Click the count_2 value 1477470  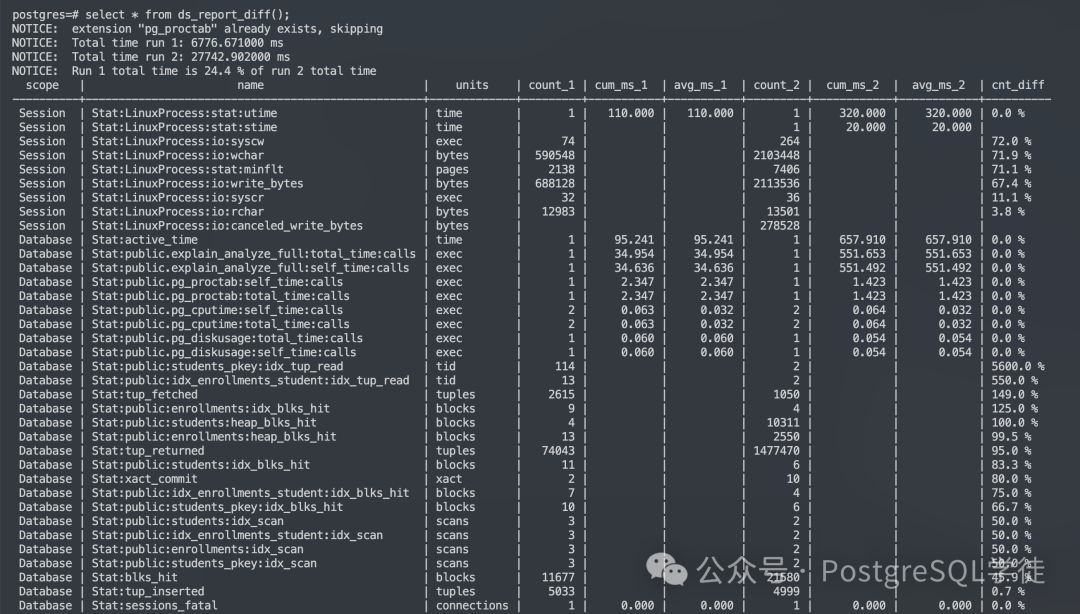[x=776, y=451]
